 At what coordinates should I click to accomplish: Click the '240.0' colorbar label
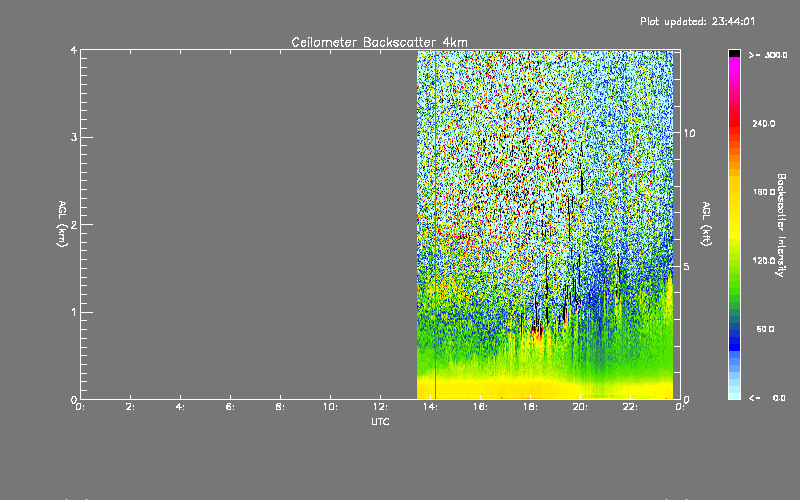pyautogui.click(x=764, y=124)
